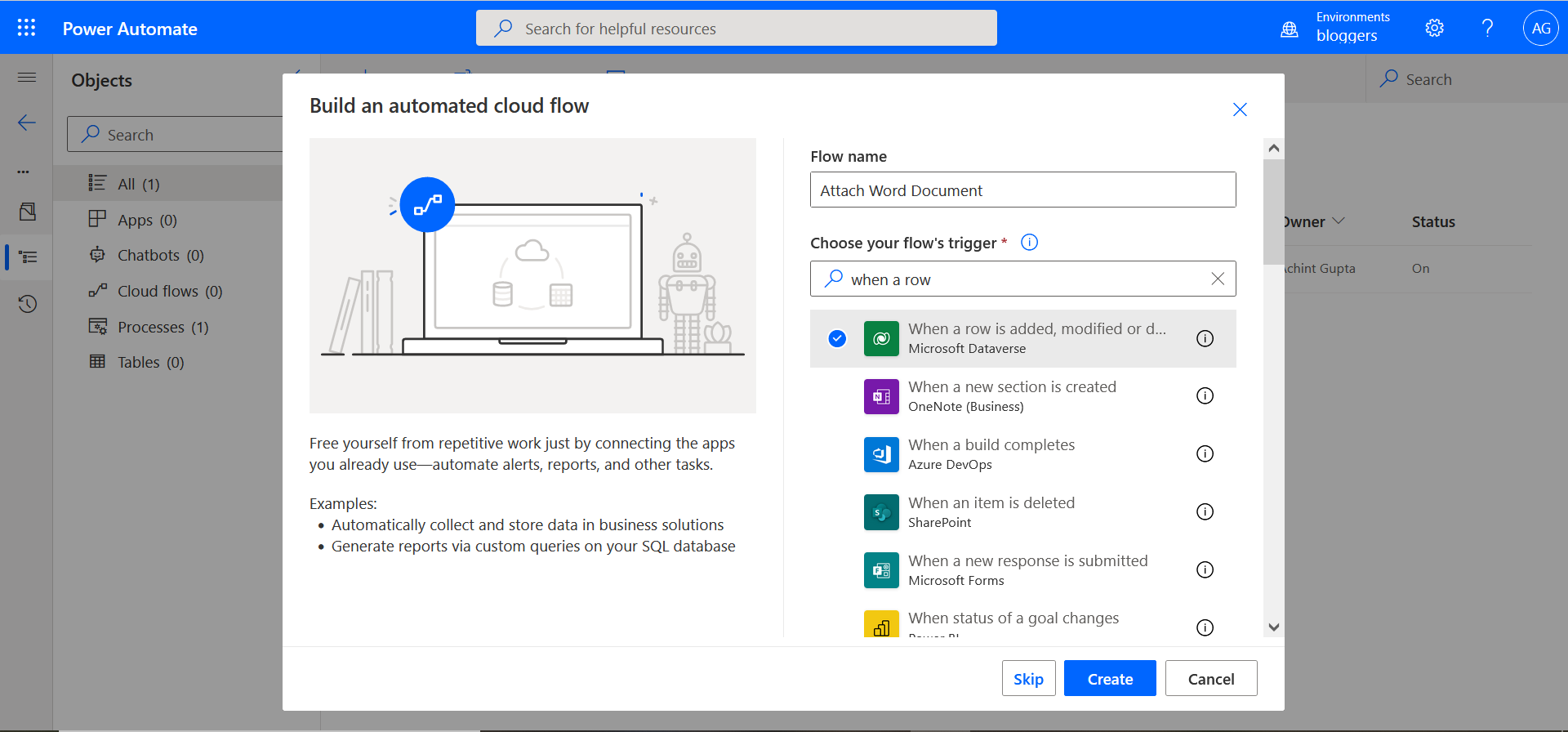Image resolution: width=1568 pixels, height=732 pixels.
Task: Open the AG account avatar
Action: click(x=1540, y=28)
